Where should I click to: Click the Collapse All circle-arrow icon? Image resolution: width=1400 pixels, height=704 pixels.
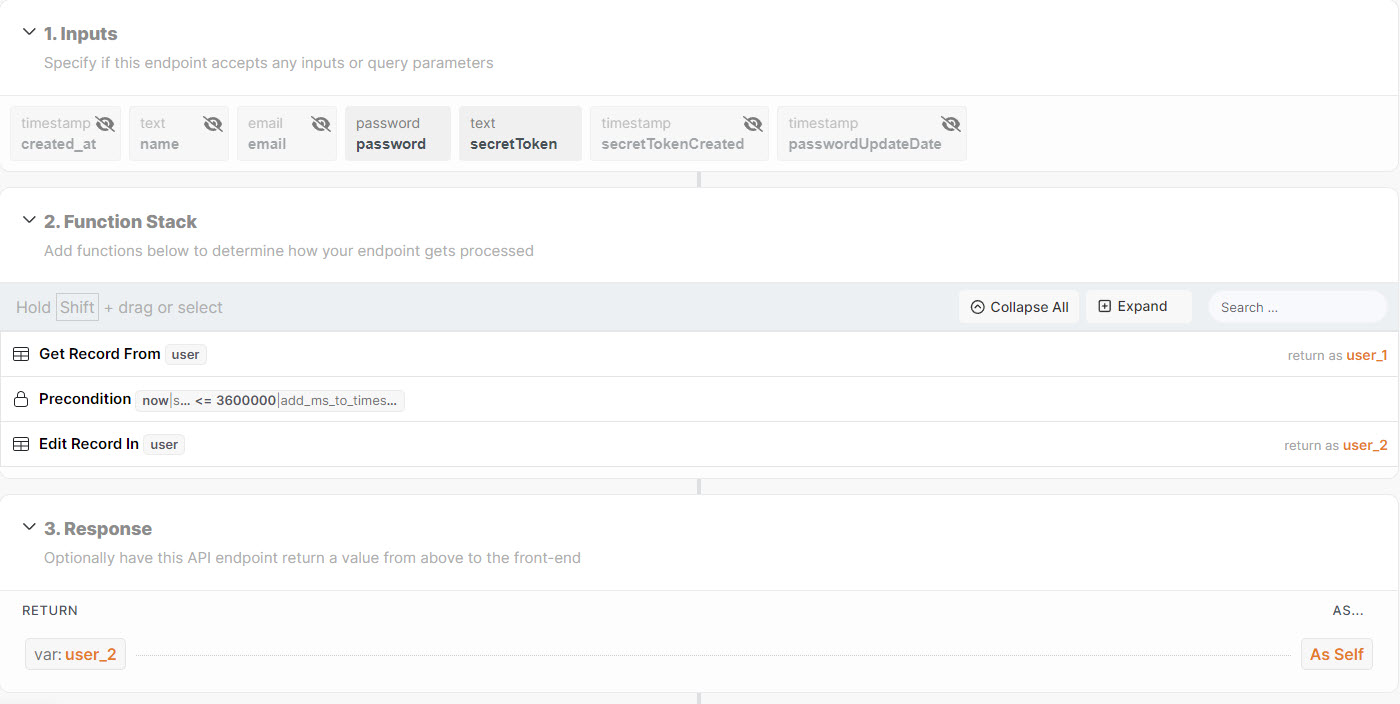point(977,307)
